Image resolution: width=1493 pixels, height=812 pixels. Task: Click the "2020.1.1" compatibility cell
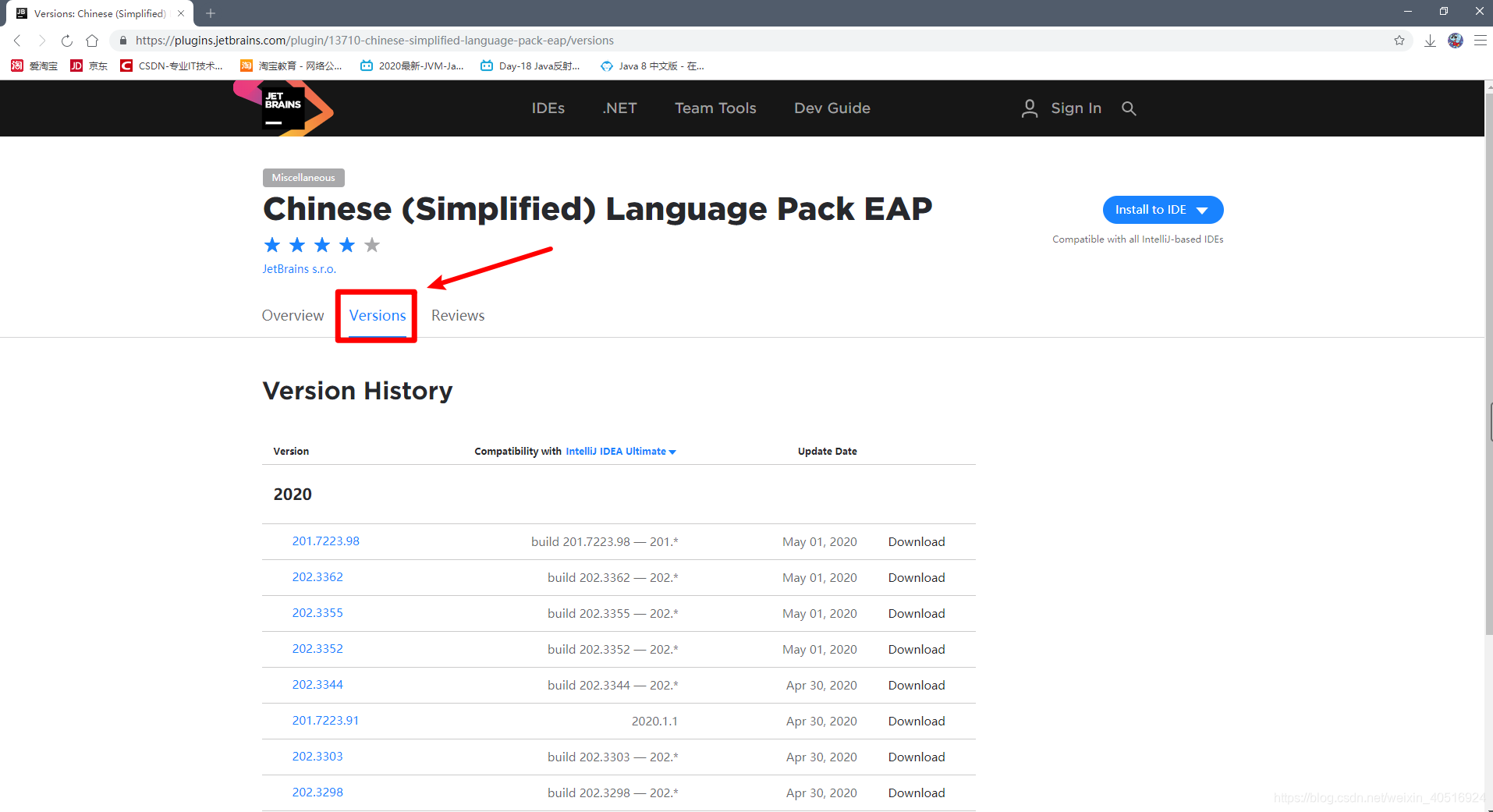pos(654,722)
